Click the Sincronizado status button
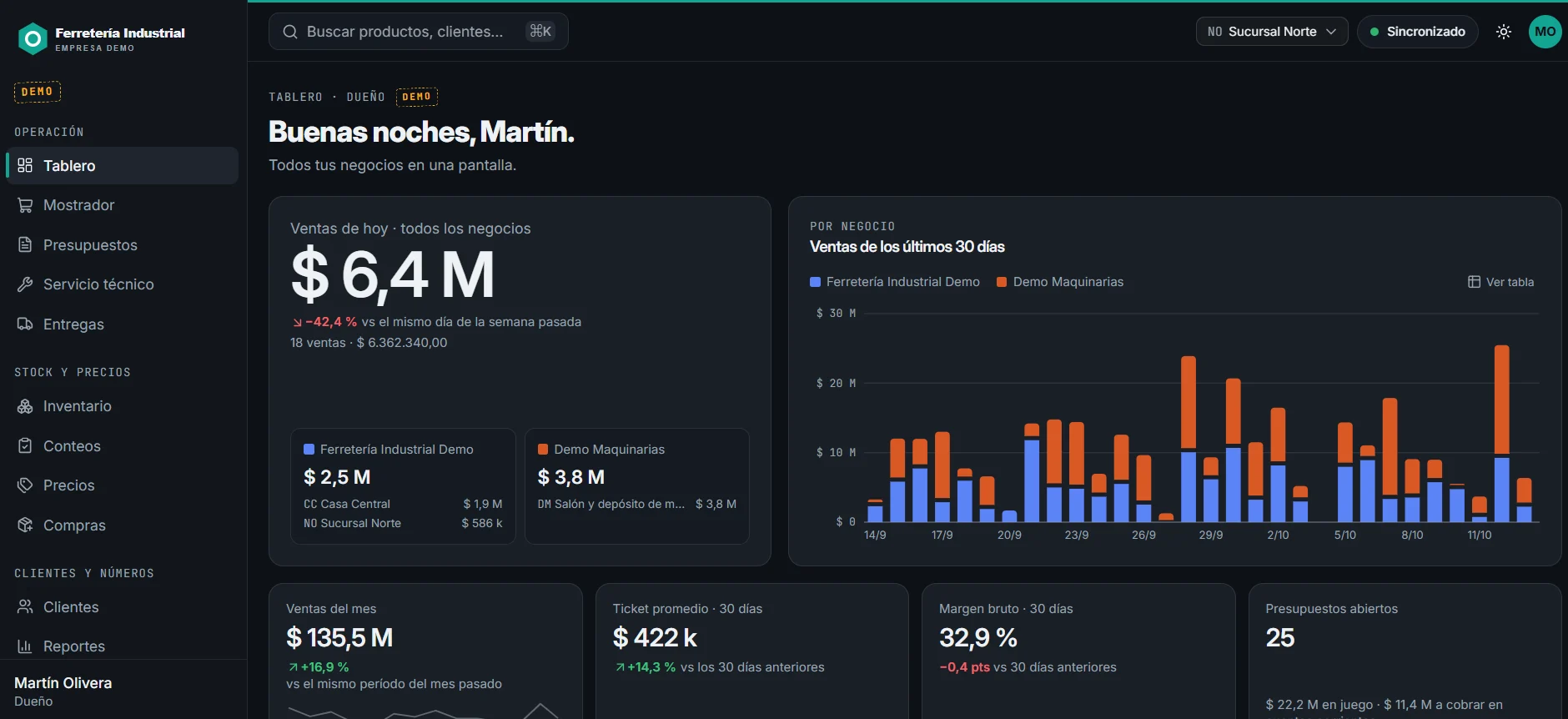 coord(1418,32)
